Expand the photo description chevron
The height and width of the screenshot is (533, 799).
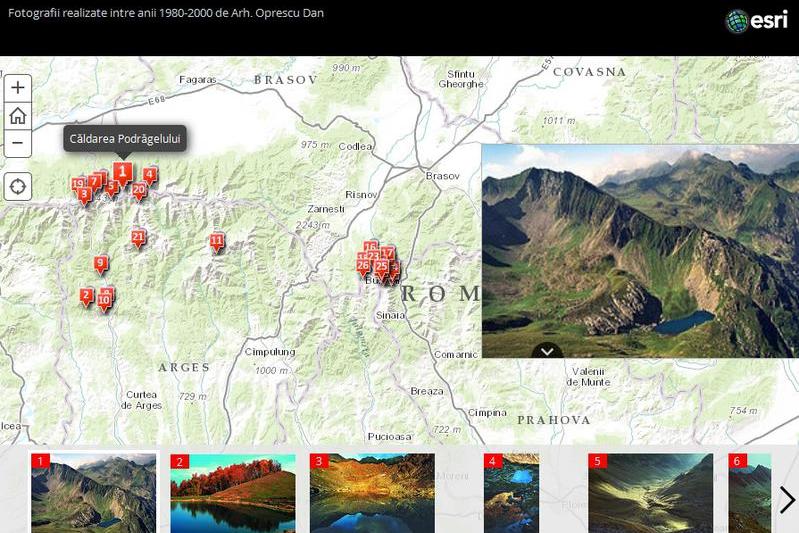pyautogui.click(x=546, y=350)
